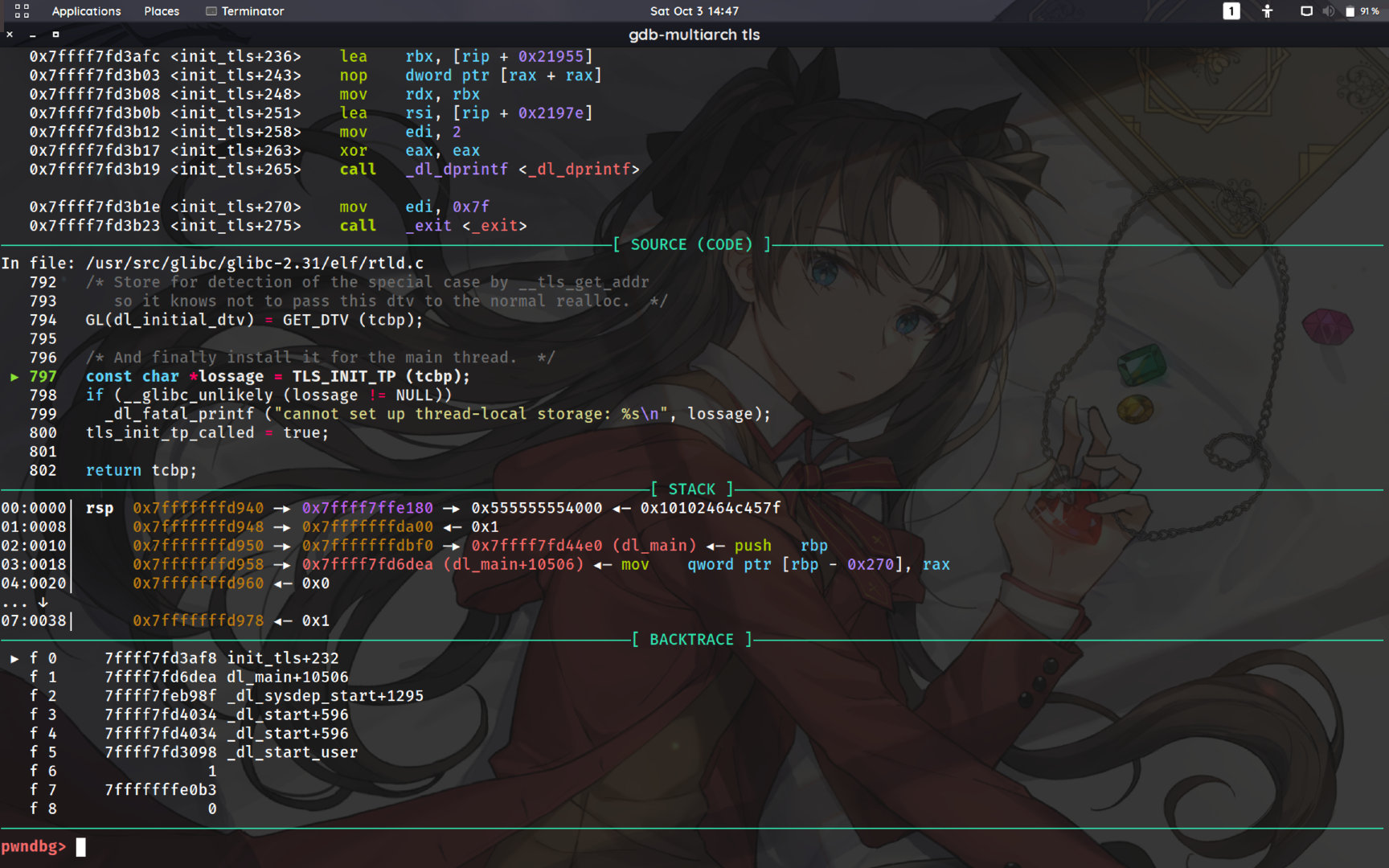Image resolution: width=1389 pixels, height=868 pixels.
Task: Click backtrace frame 3 _dl_start+596
Action: point(227,714)
